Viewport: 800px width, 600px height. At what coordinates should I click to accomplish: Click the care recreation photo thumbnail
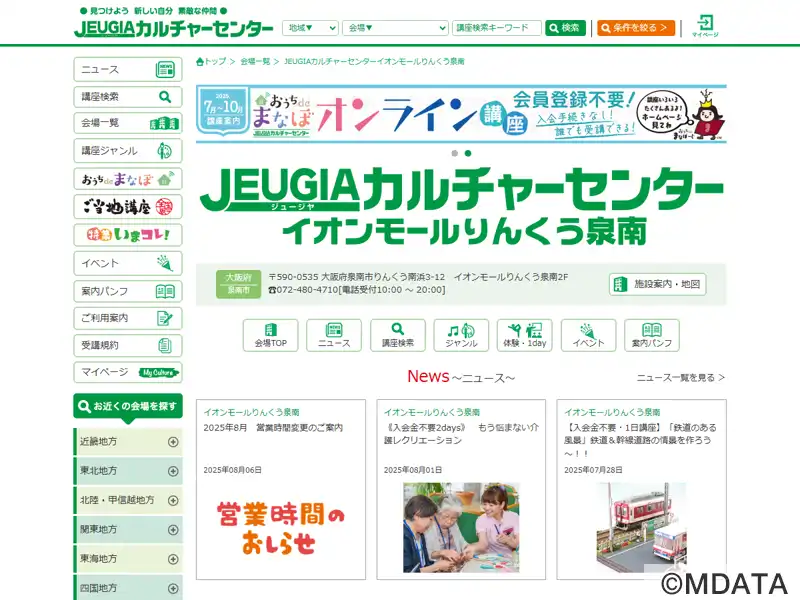[x=461, y=528]
